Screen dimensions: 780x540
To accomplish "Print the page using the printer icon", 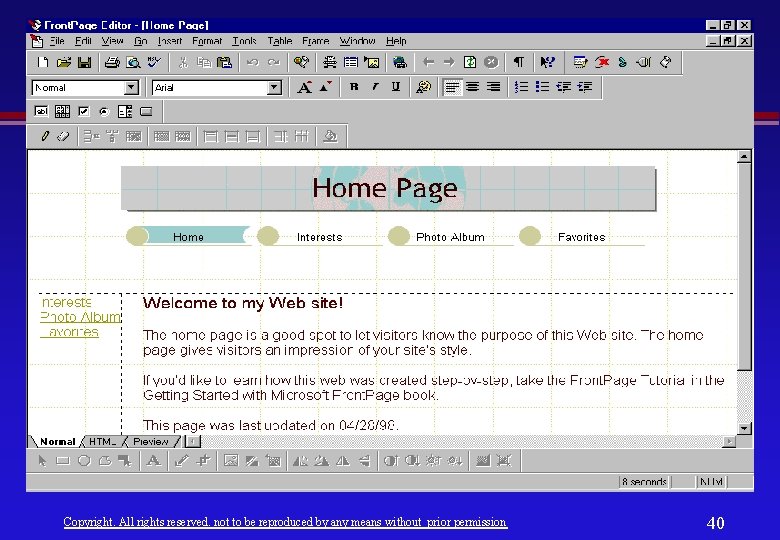I will pos(112,62).
